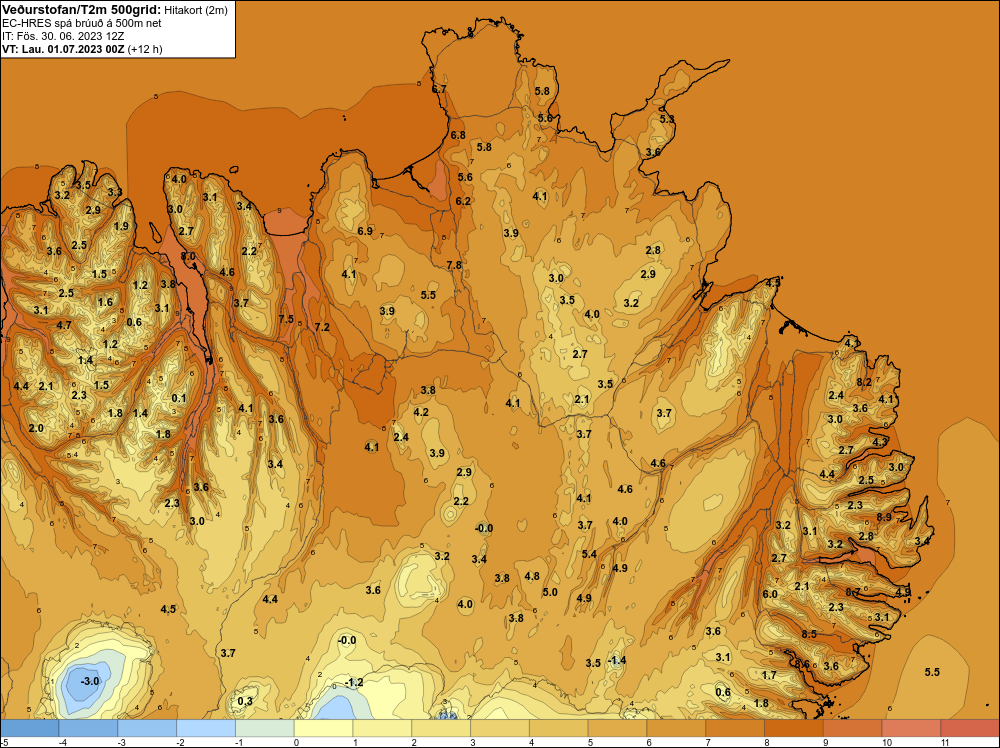
Task: Click the legend swatch between 7 and 8
Action: (735, 728)
